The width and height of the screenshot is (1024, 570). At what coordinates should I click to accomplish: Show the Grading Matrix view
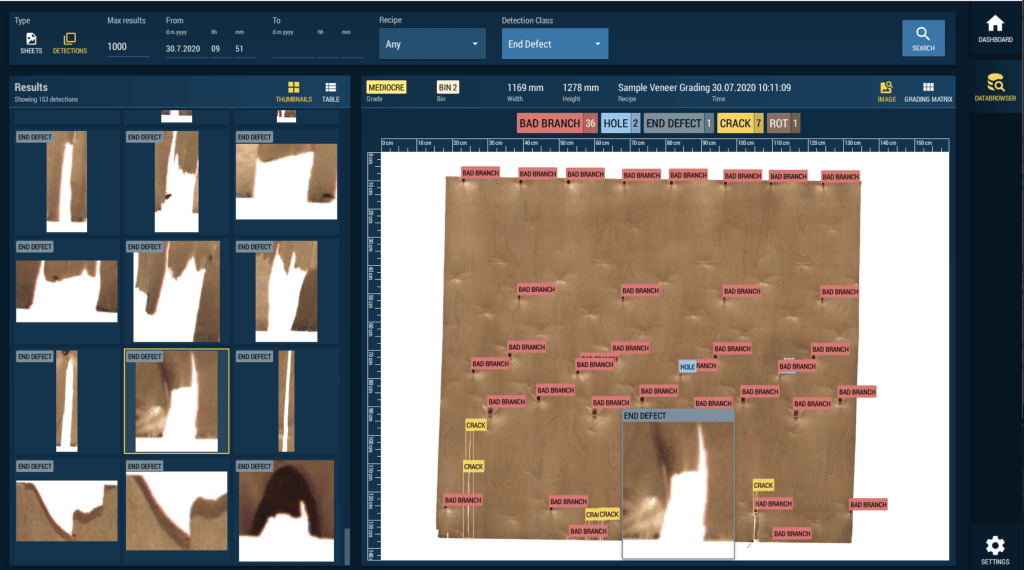pos(928,91)
